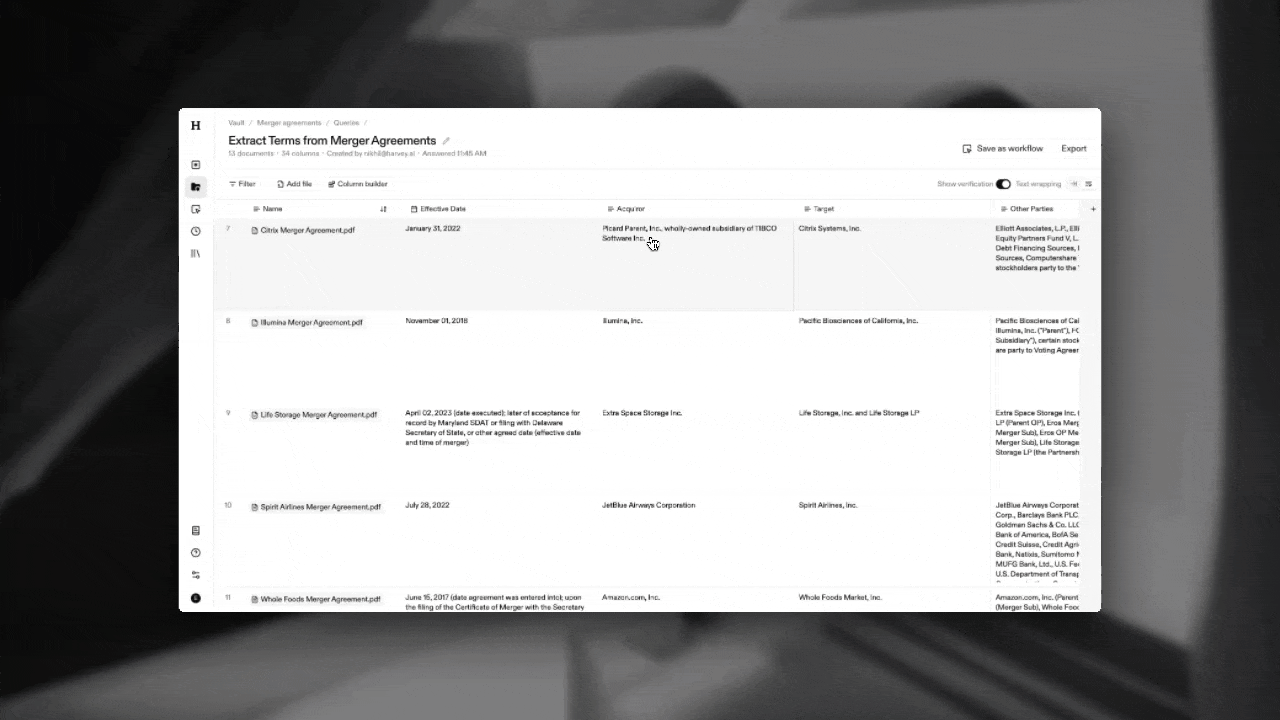1280x720 pixels.
Task: Click the collapse columns icon beside Text wrapping
Action: coord(1074,184)
